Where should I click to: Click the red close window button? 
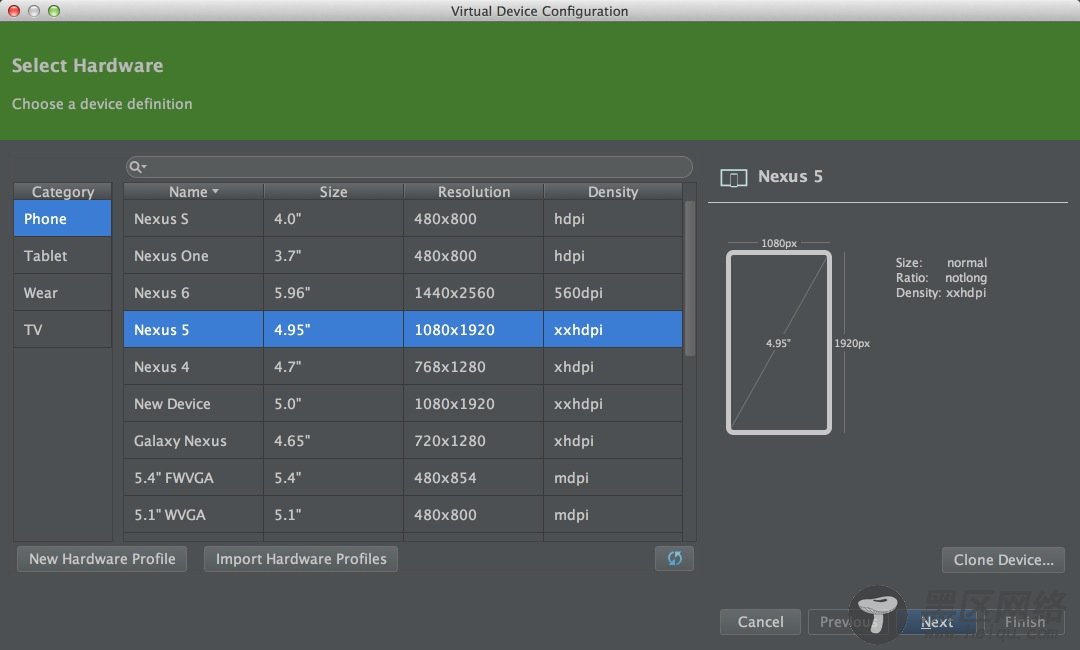(x=14, y=10)
